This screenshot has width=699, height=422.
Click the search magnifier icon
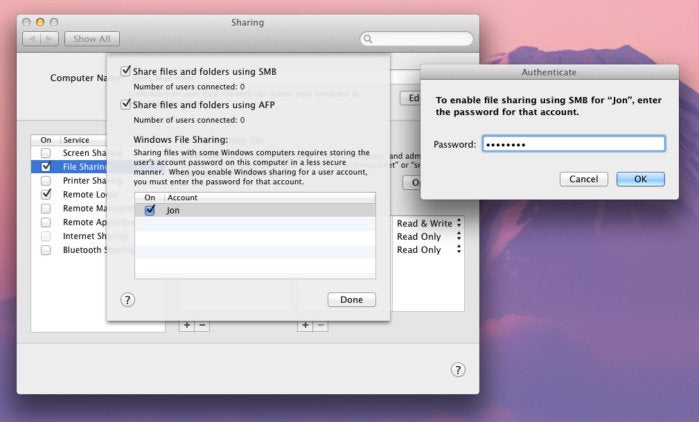click(x=368, y=39)
